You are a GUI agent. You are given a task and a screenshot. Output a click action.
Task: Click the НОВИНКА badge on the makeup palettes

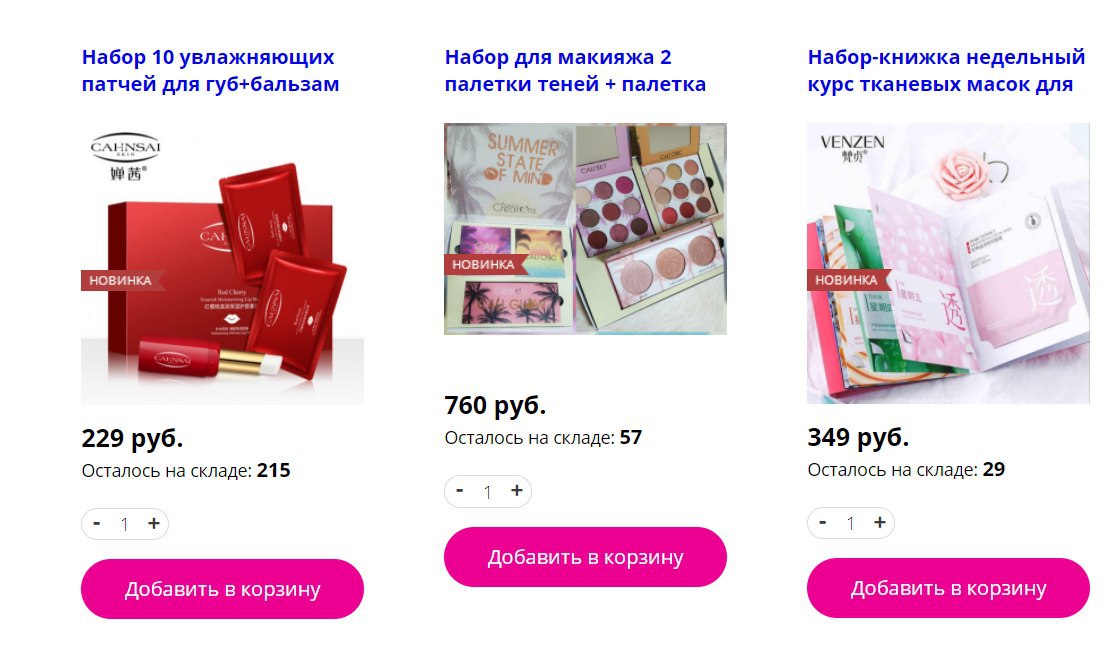[x=484, y=264]
